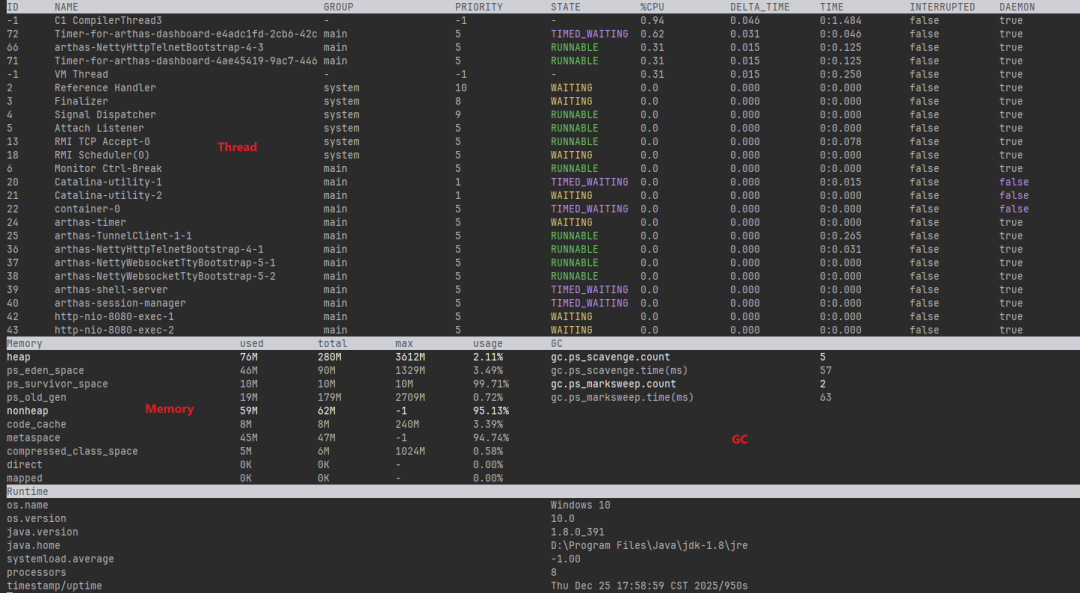Select arthas-NettyHttpTelnetBootstrap-4-1 thread
This screenshot has width=1080, height=593.
pos(159,249)
